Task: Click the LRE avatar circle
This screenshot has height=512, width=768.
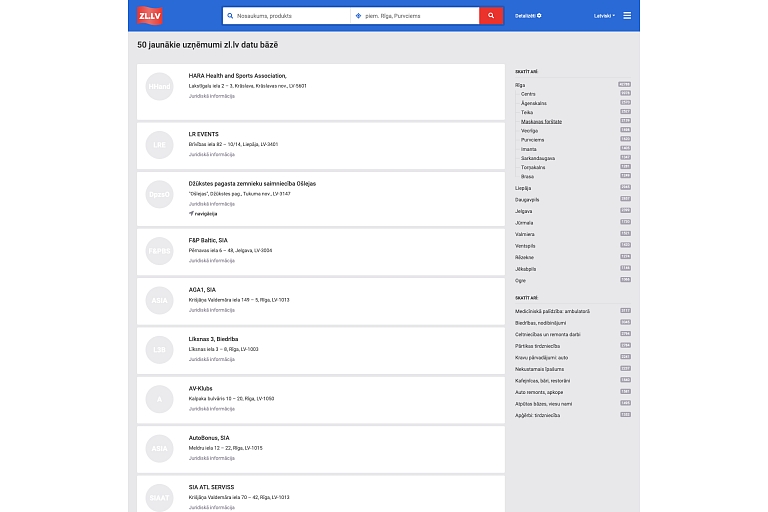Action: click(159, 145)
